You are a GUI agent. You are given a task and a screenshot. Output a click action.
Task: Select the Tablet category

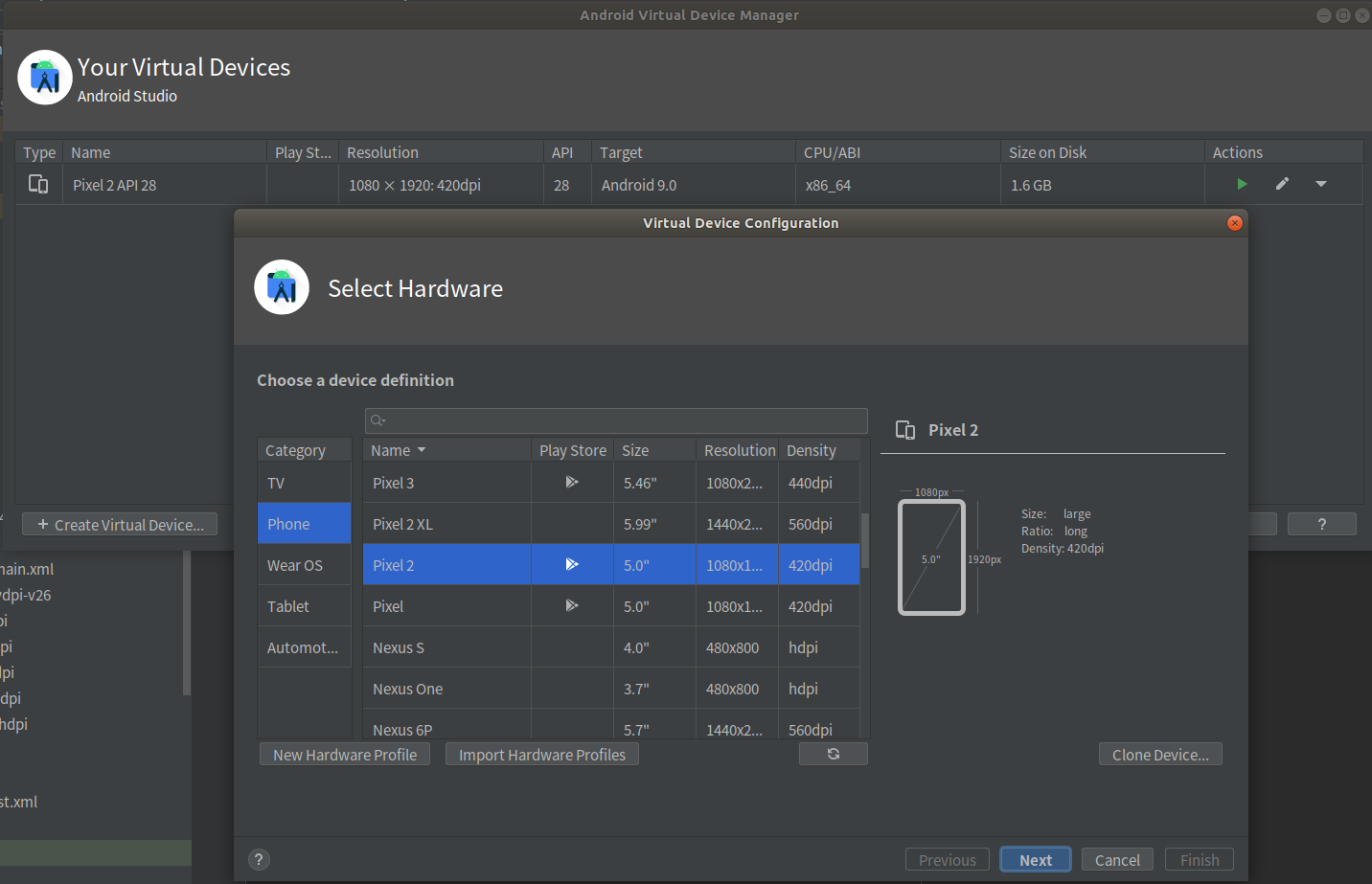[305, 606]
